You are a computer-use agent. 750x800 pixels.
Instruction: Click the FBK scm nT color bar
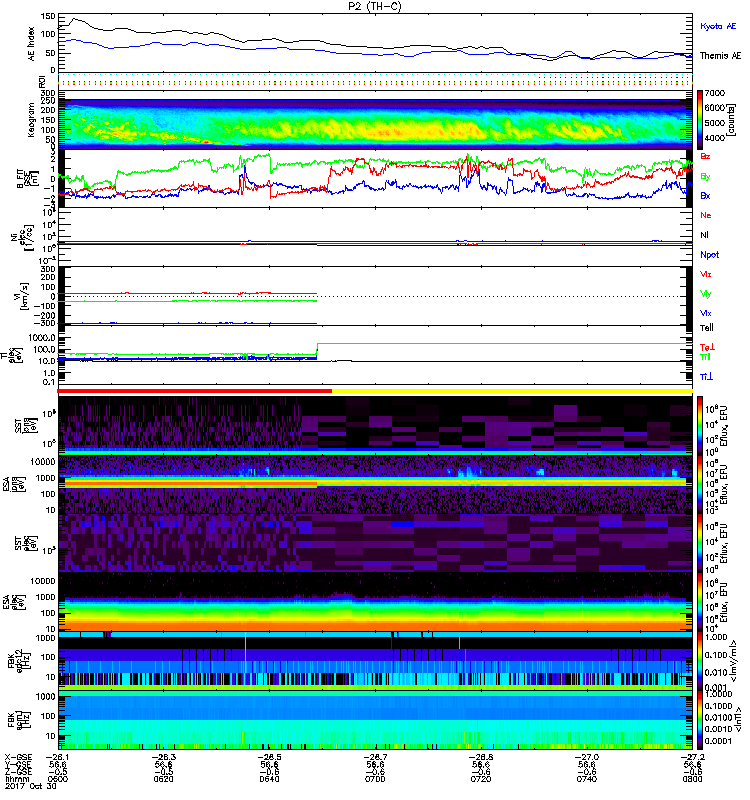(700, 720)
